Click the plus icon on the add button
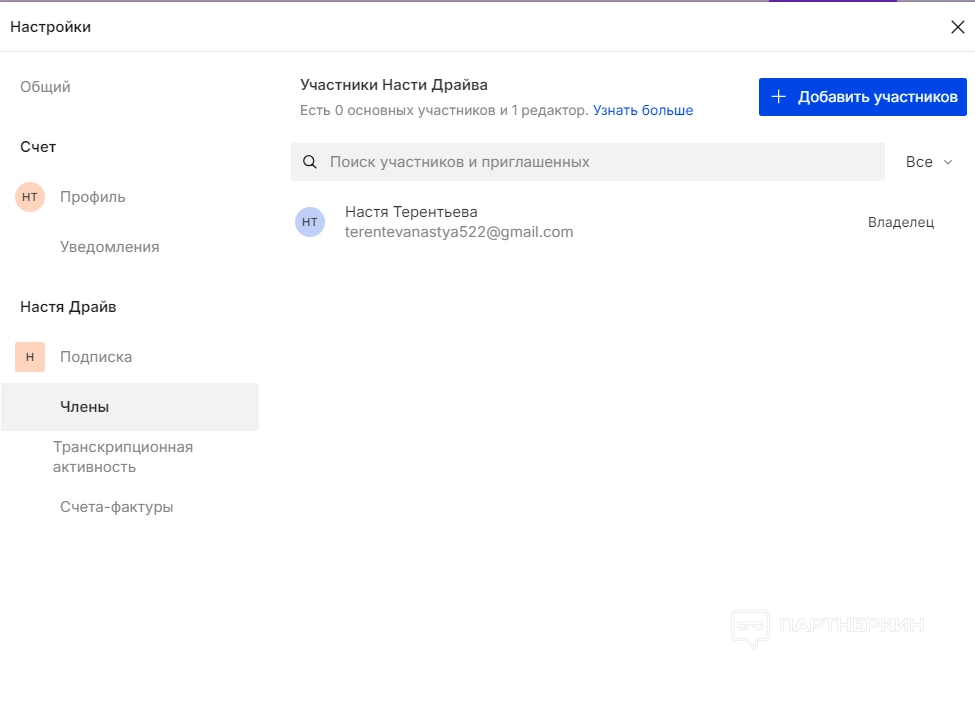Viewport: 975px width, 702px height. (x=779, y=97)
